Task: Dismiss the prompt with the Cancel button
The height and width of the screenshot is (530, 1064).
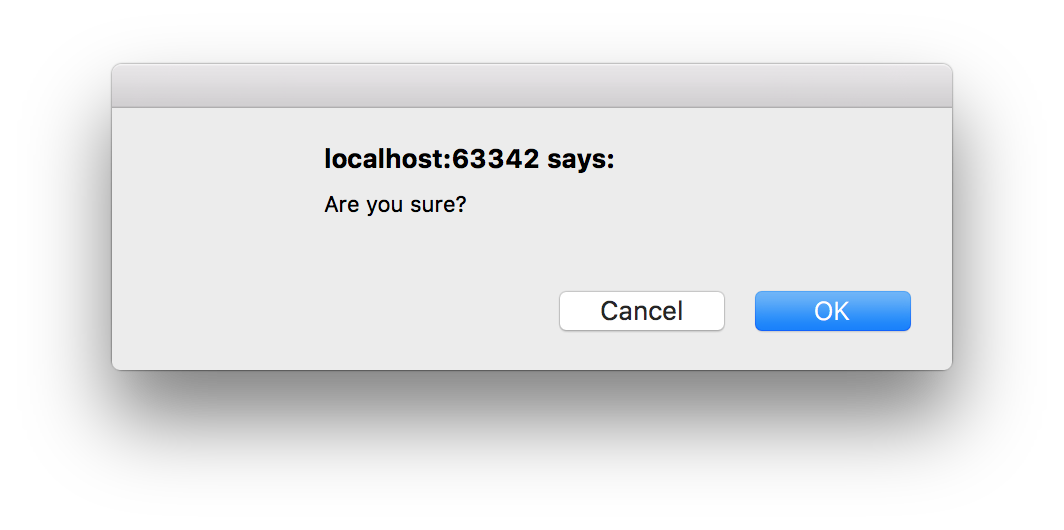Action: [x=642, y=311]
